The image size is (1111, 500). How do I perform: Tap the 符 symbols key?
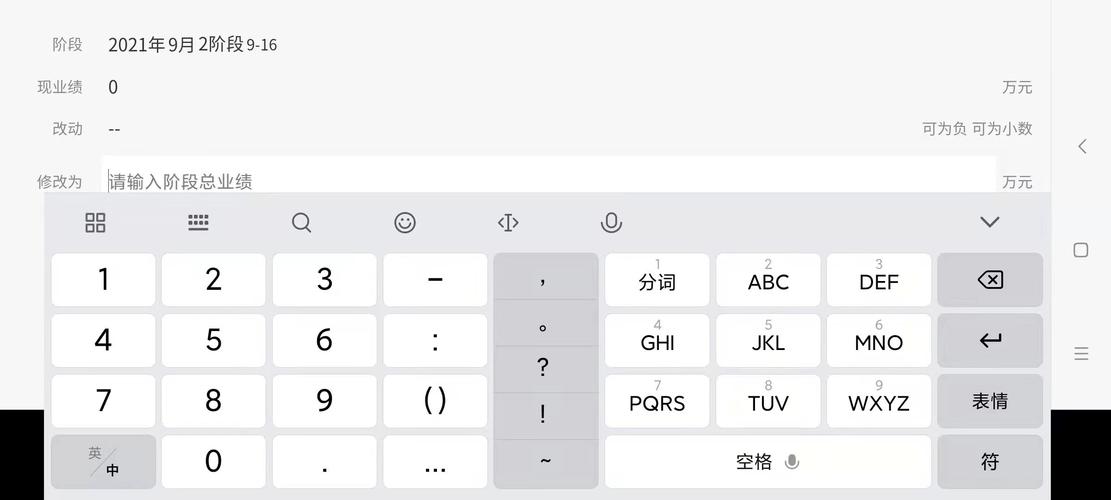point(990,462)
